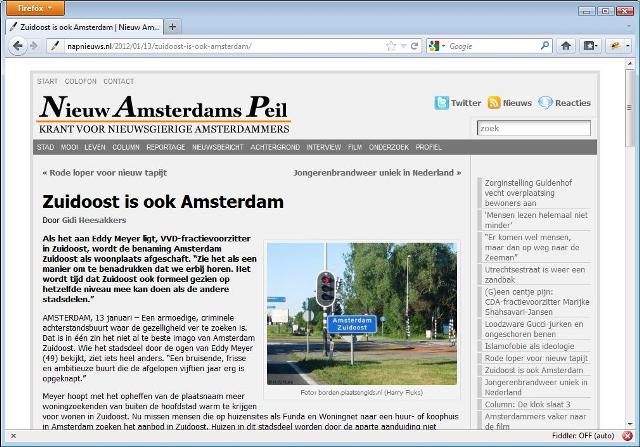This screenshot has width=640, height=447.
Task: Close the add-on bar with the x
Action: (13, 436)
